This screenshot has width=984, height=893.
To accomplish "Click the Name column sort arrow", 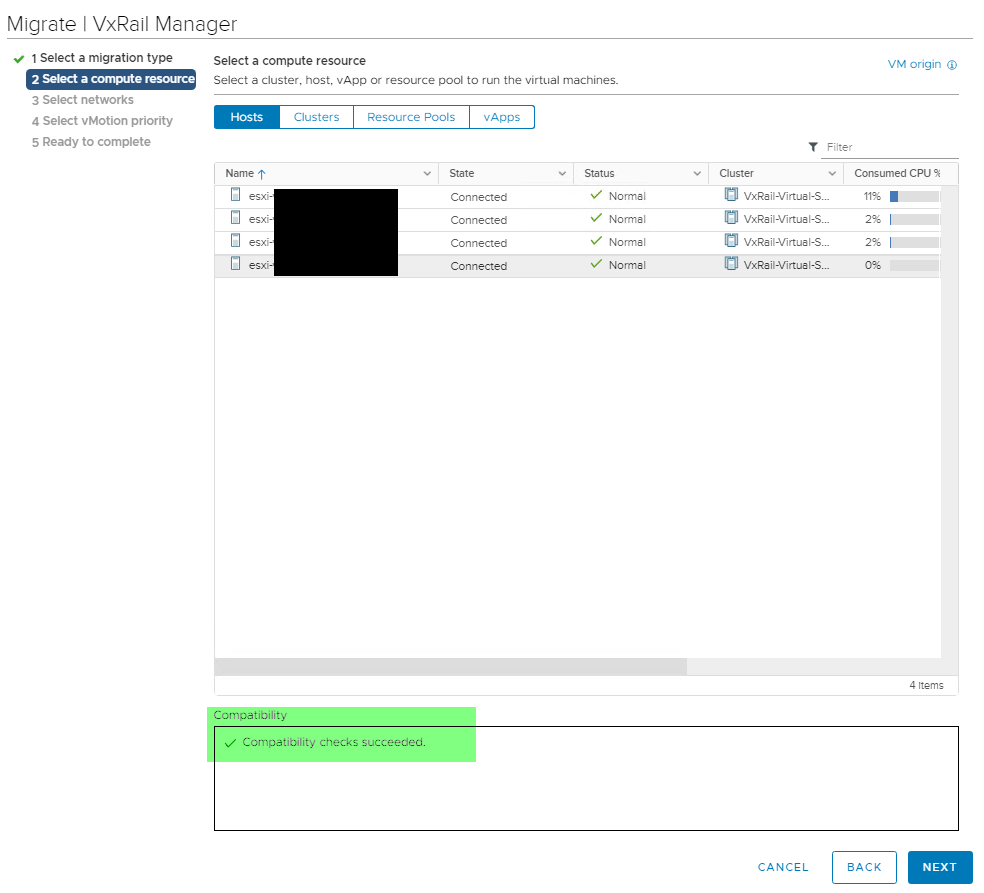I will 262,174.
